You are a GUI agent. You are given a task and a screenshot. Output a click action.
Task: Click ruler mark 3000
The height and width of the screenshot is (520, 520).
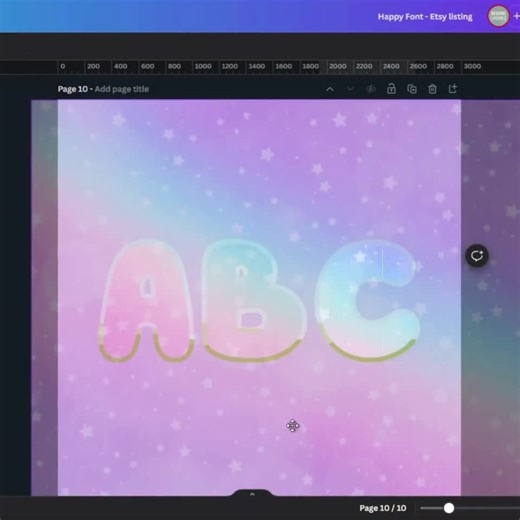coord(472,66)
